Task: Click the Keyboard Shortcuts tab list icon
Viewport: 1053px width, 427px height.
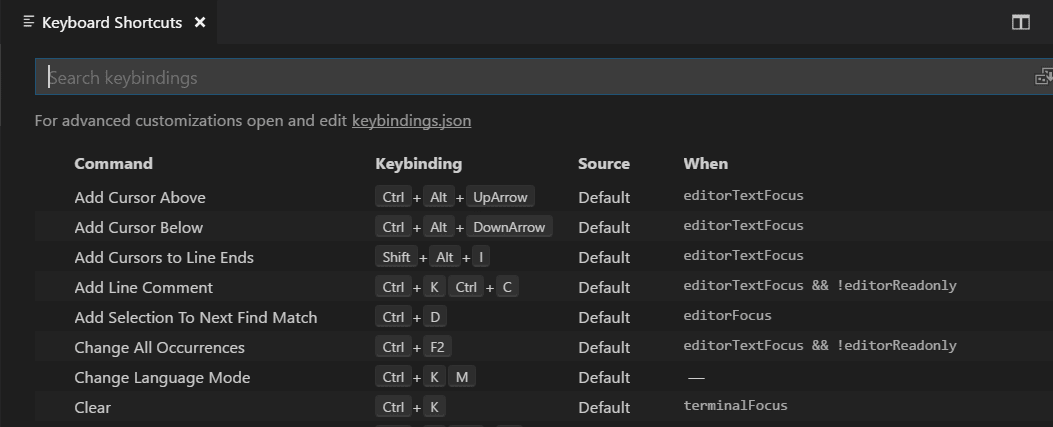Action: [29, 22]
